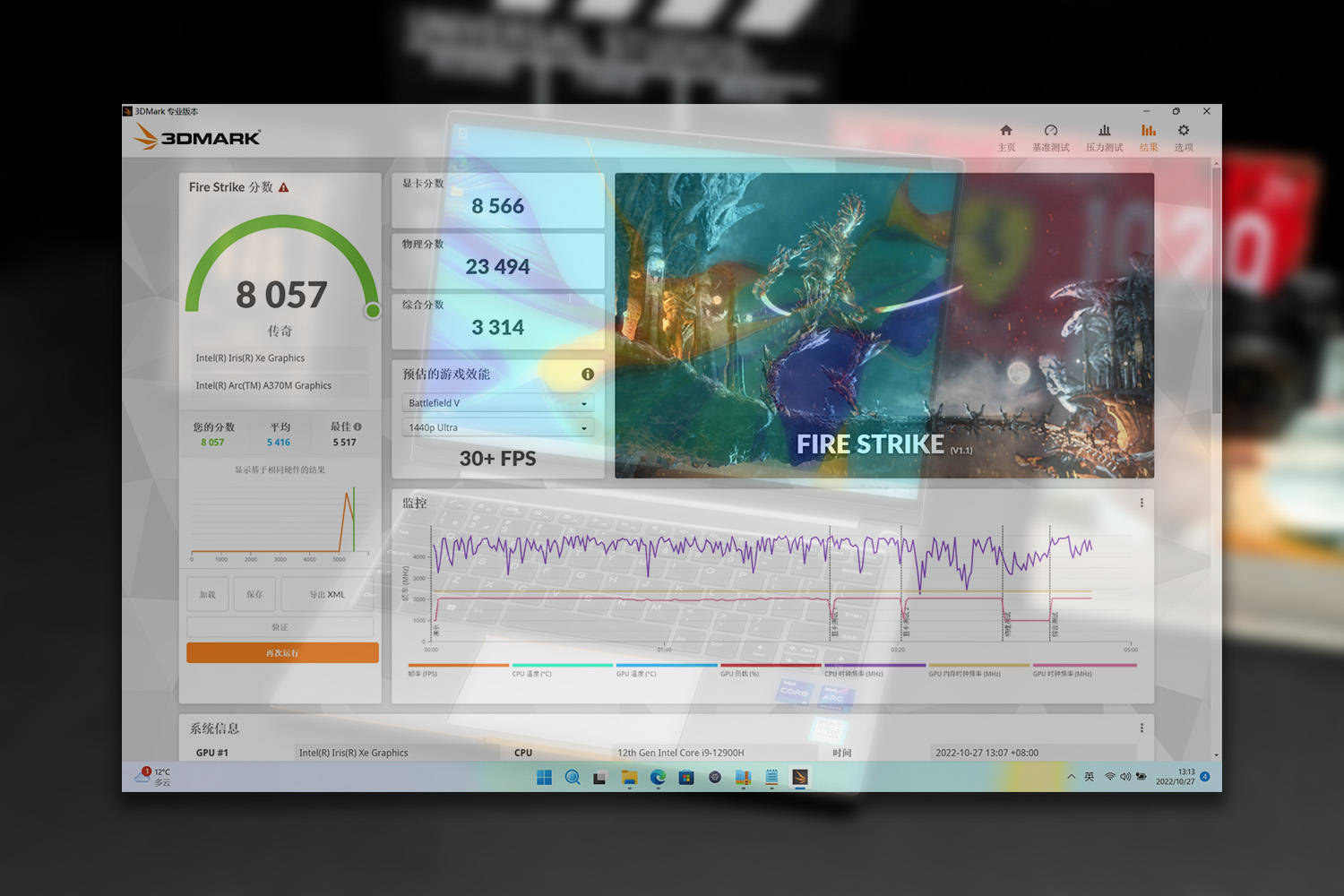Click the 保存 save button
Viewport: 1344px width, 896px height.
(254, 594)
